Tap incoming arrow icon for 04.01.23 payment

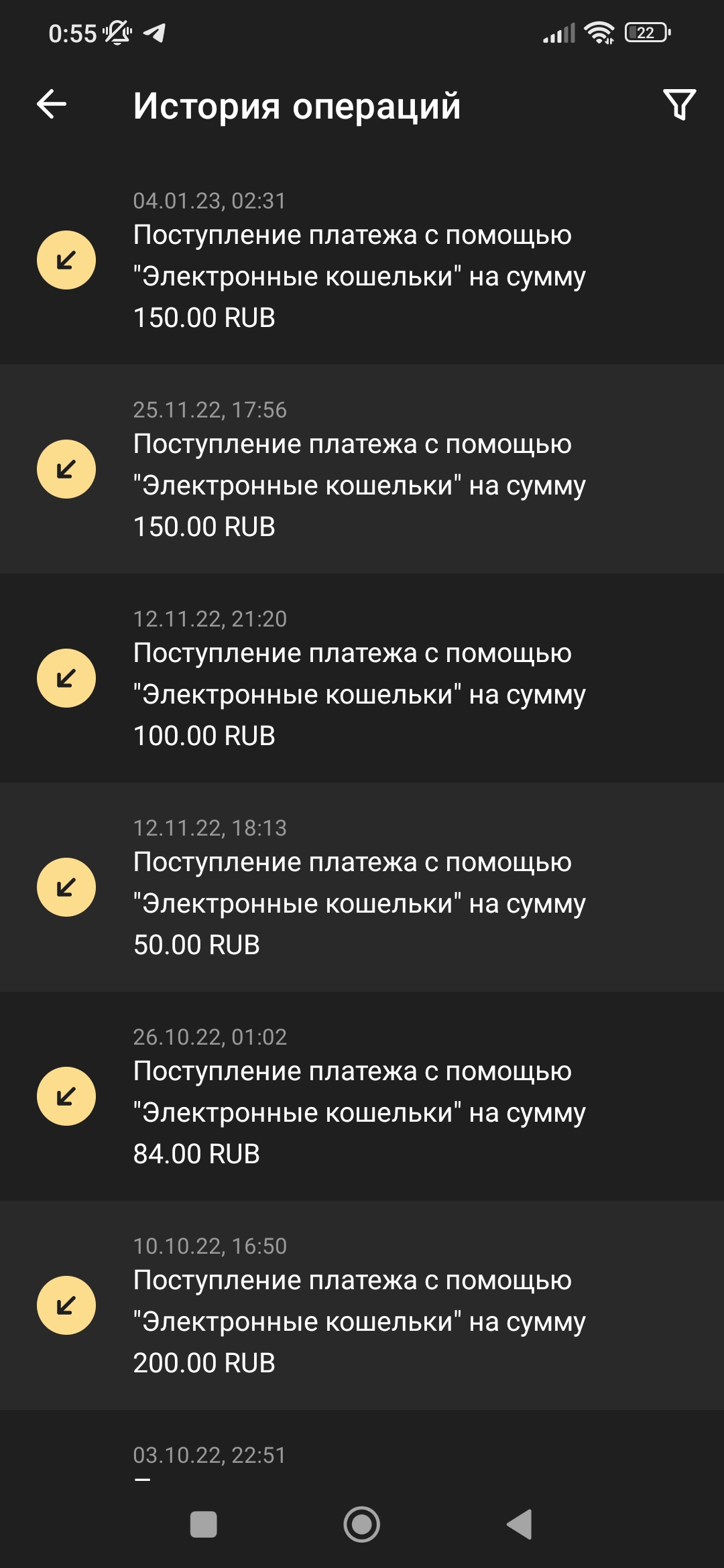(x=66, y=260)
